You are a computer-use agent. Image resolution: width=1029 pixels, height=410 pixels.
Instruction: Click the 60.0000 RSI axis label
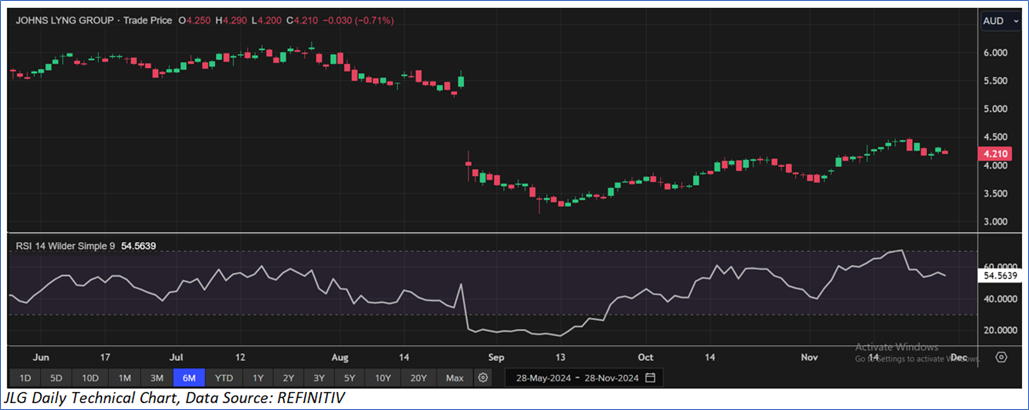click(999, 268)
